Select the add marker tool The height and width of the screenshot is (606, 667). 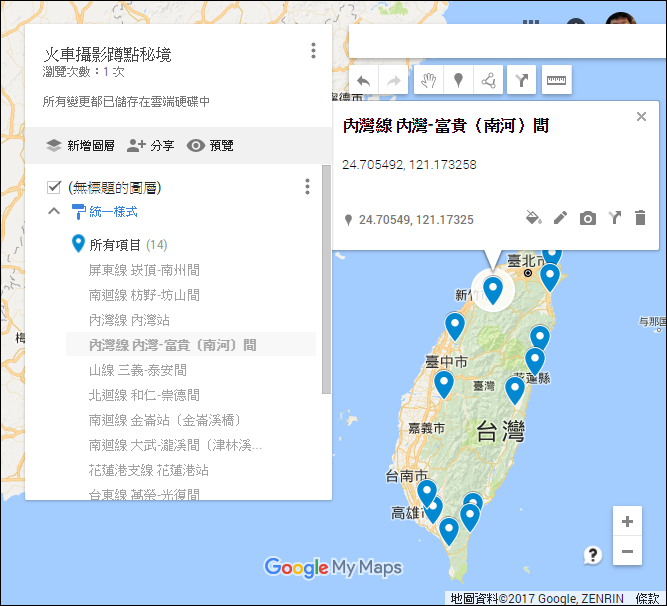click(458, 80)
